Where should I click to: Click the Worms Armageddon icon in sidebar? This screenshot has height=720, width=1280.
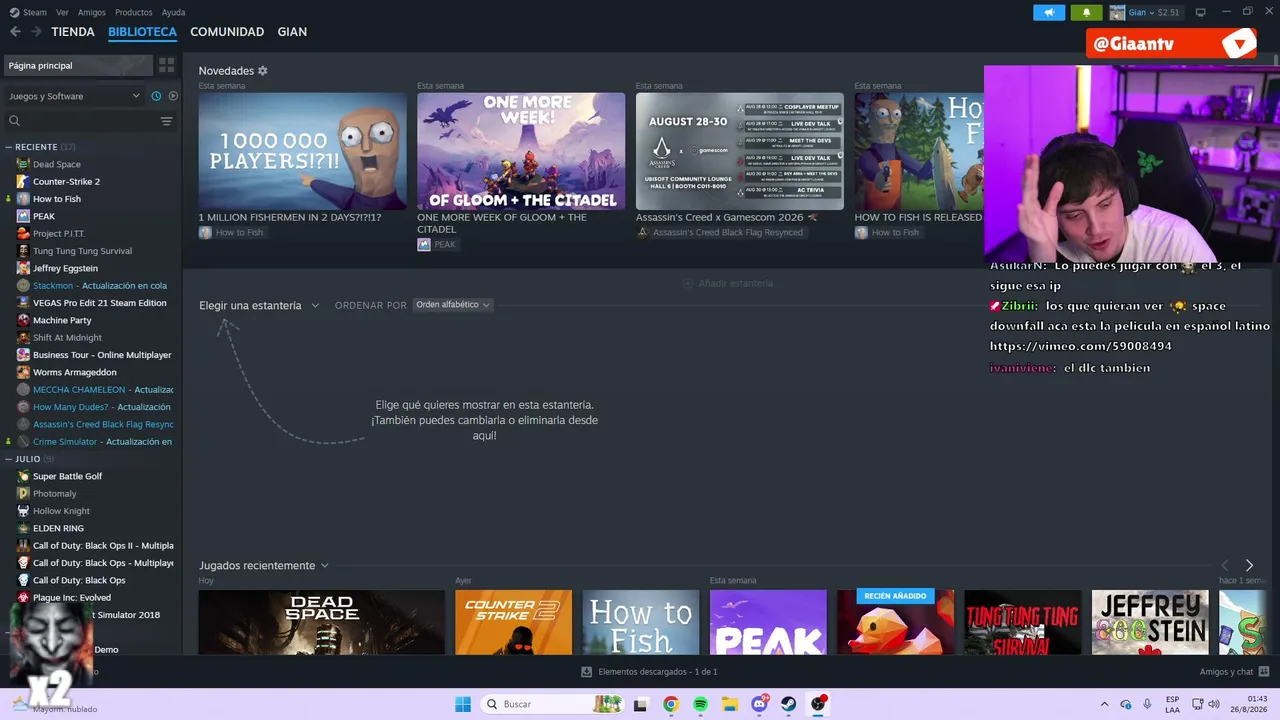23,372
